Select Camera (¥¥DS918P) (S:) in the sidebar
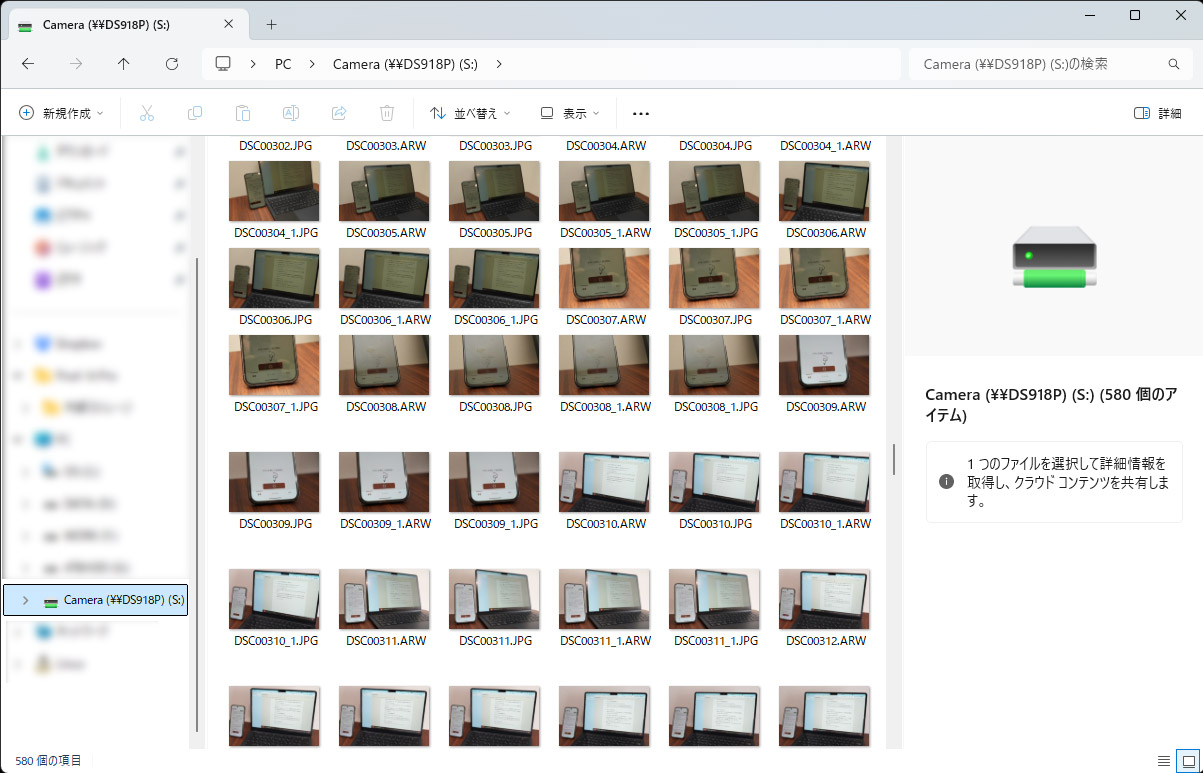 click(x=95, y=600)
